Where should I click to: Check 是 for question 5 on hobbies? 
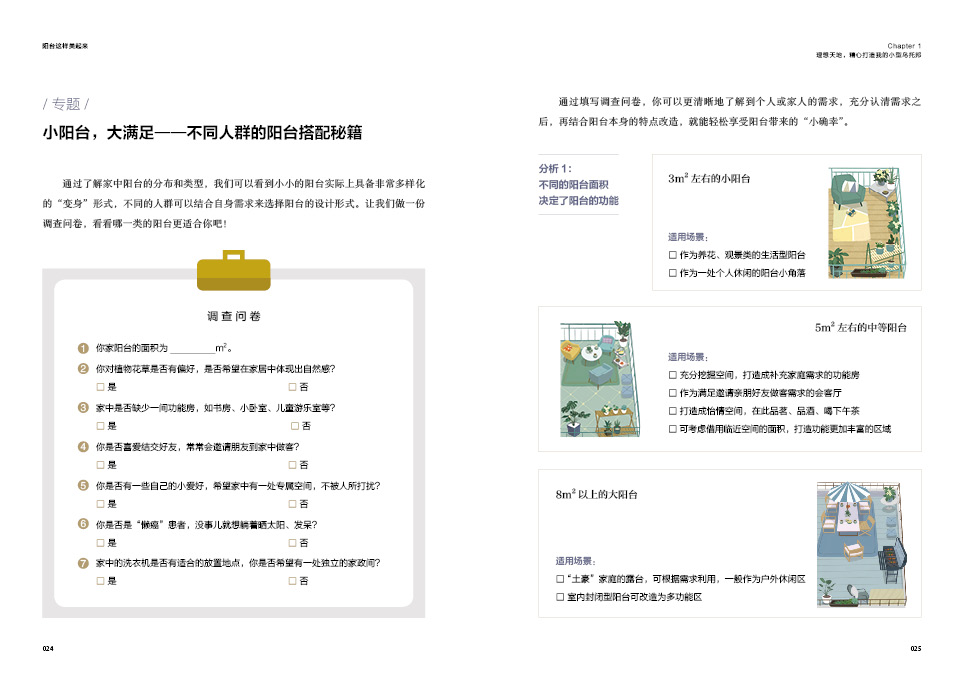tap(100, 504)
